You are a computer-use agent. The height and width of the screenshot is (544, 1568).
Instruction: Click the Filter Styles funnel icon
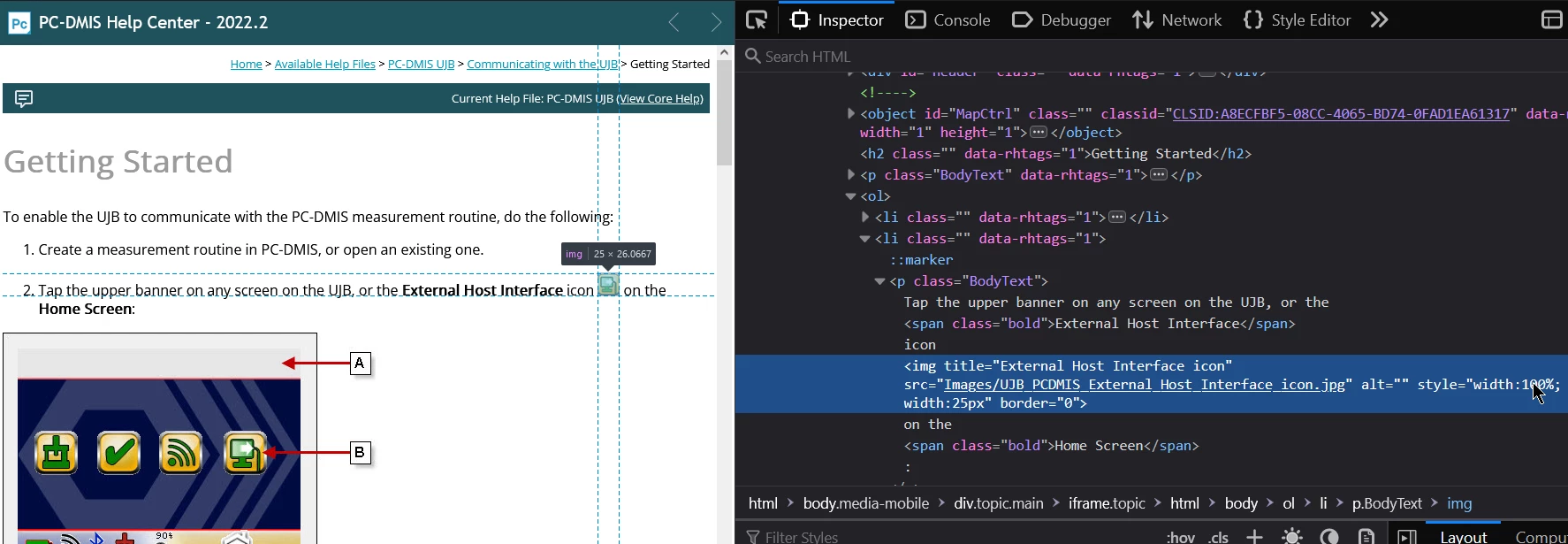coord(753,537)
